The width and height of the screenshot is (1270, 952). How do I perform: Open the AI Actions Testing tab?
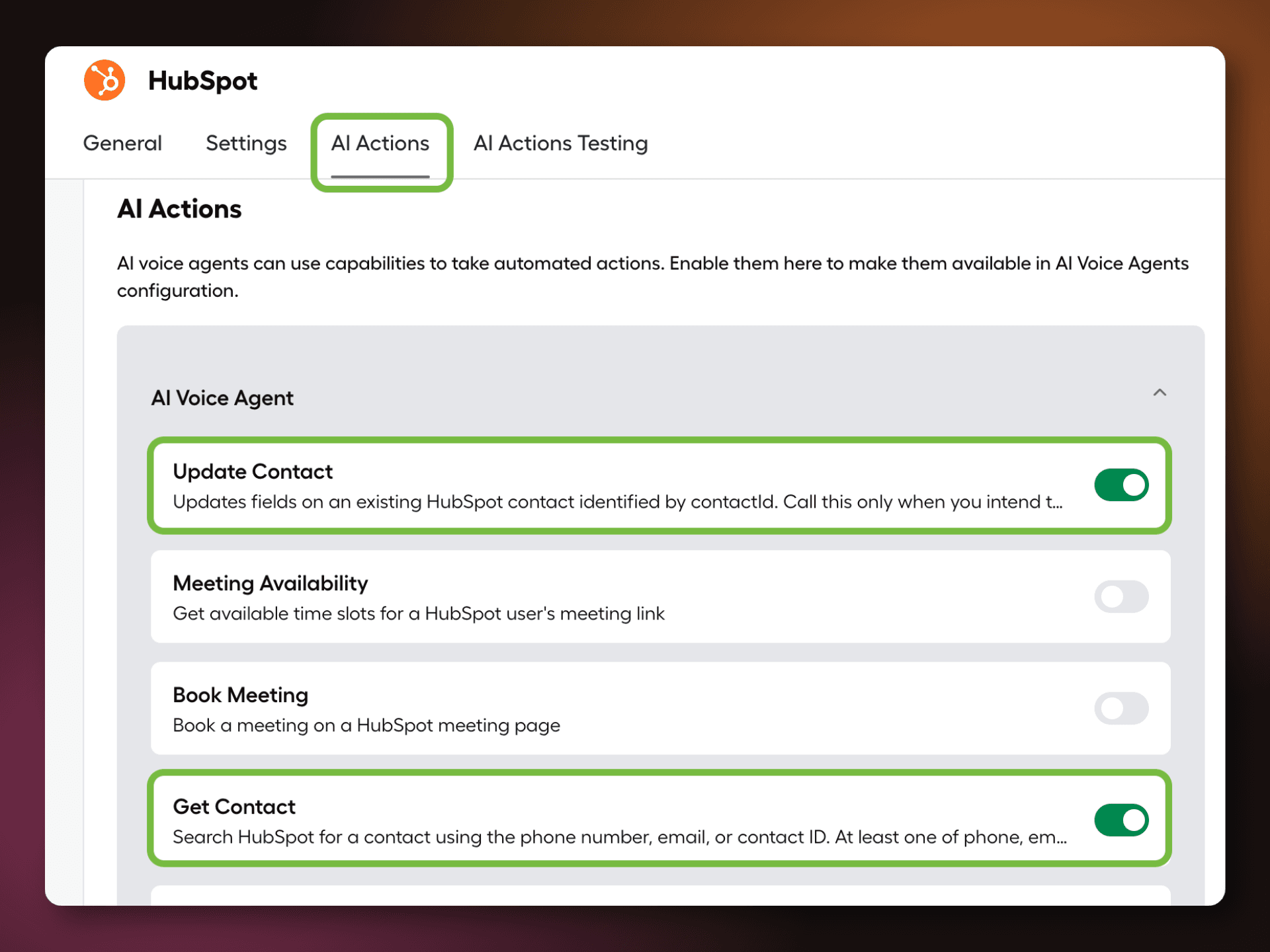click(x=561, y=143)
